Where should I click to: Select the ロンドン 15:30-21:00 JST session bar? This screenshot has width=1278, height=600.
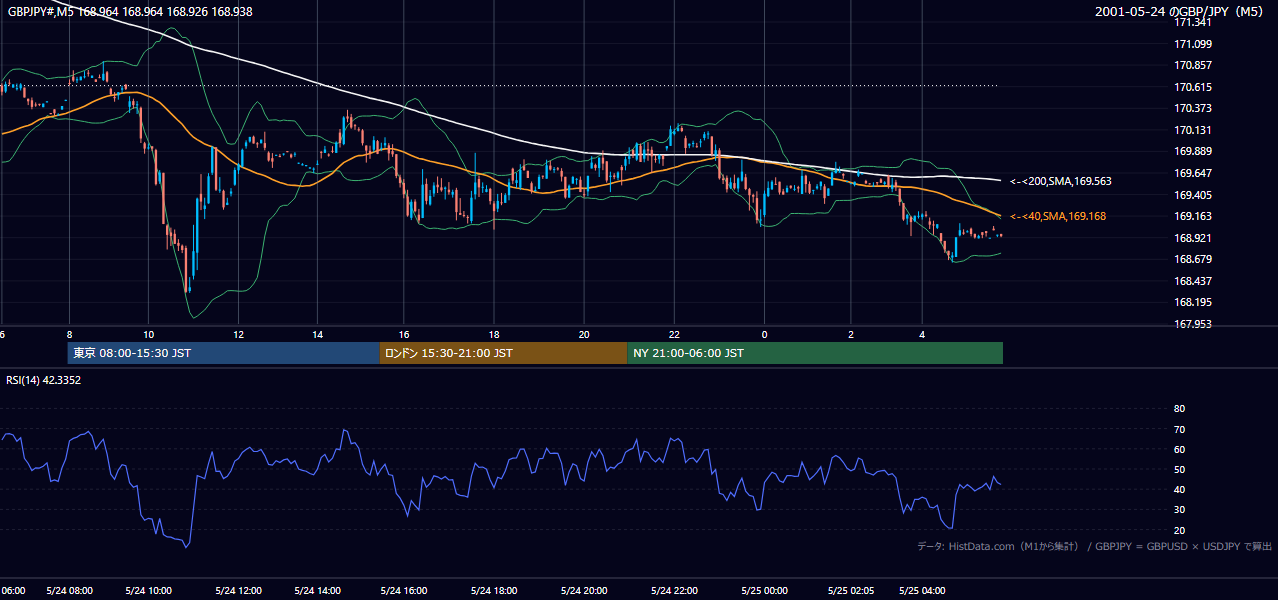[503, 353]
